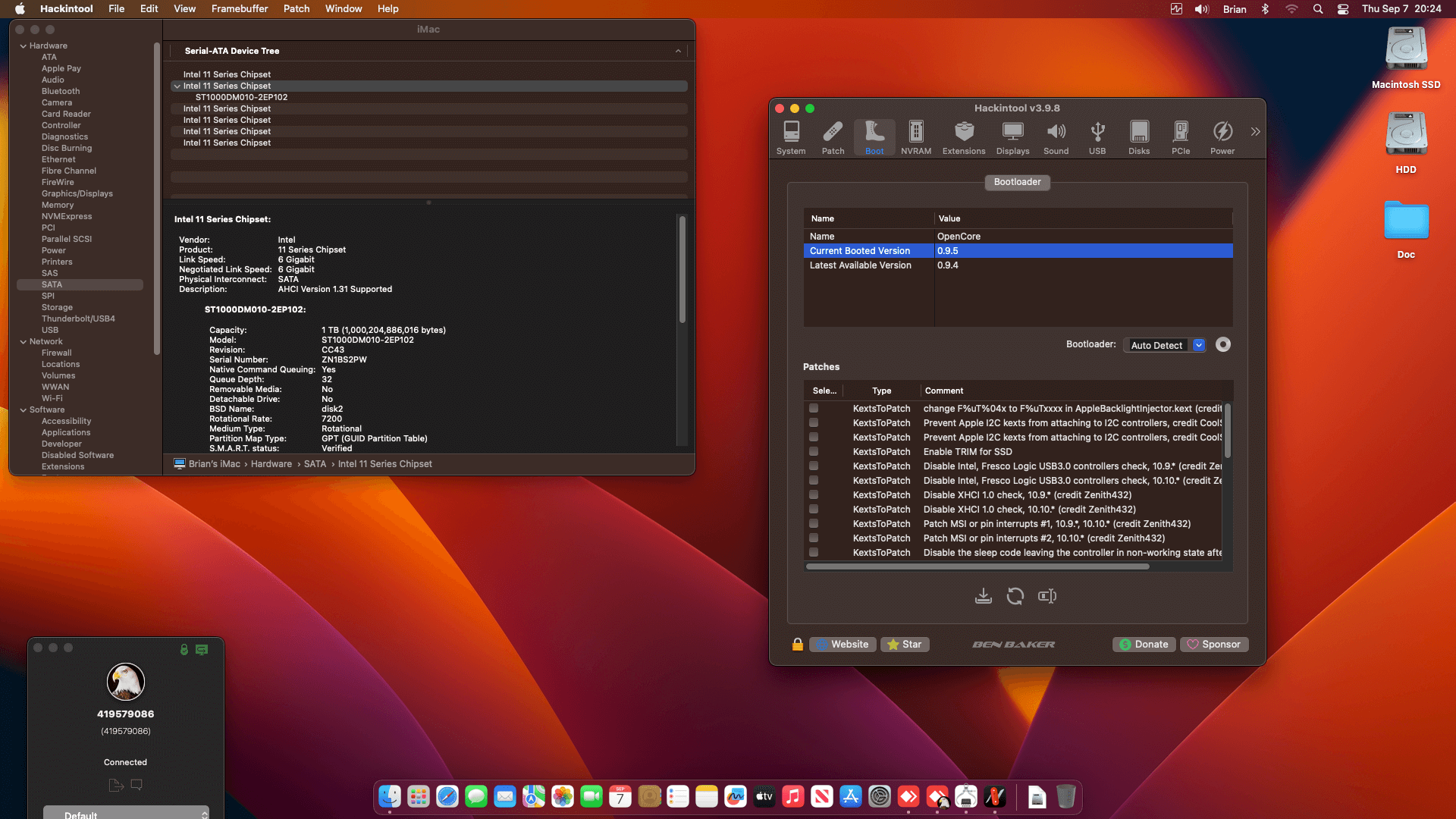Open the Hackintool Website
Image resolution: width=1456 pixels, height=819 pixels.
pos(842,644)
